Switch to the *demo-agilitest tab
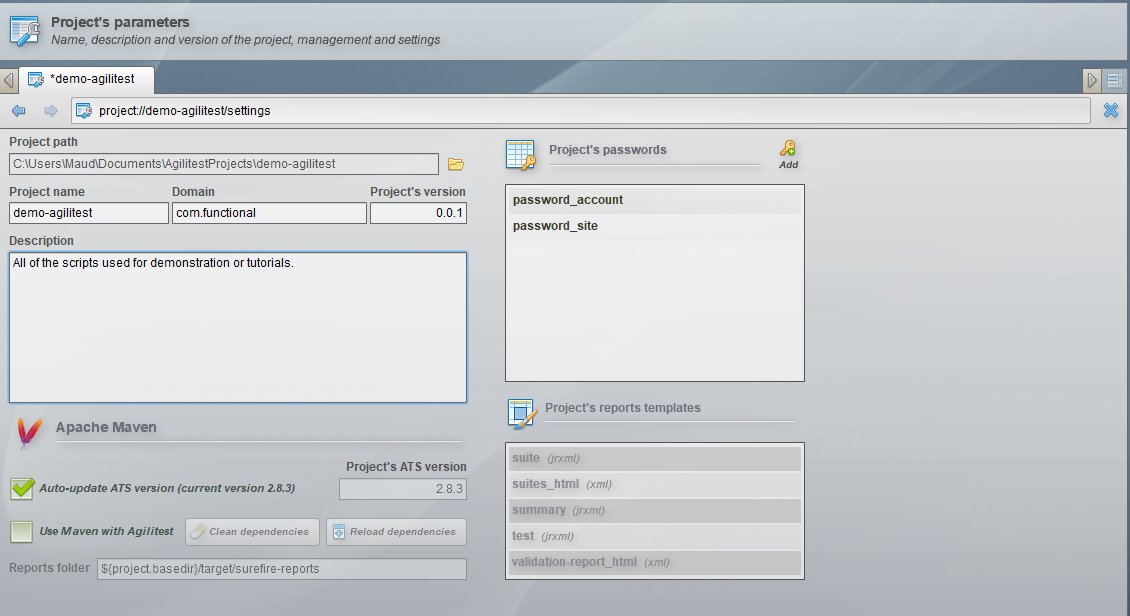This screenshot has width=1130, height=616. pos(86,79)
